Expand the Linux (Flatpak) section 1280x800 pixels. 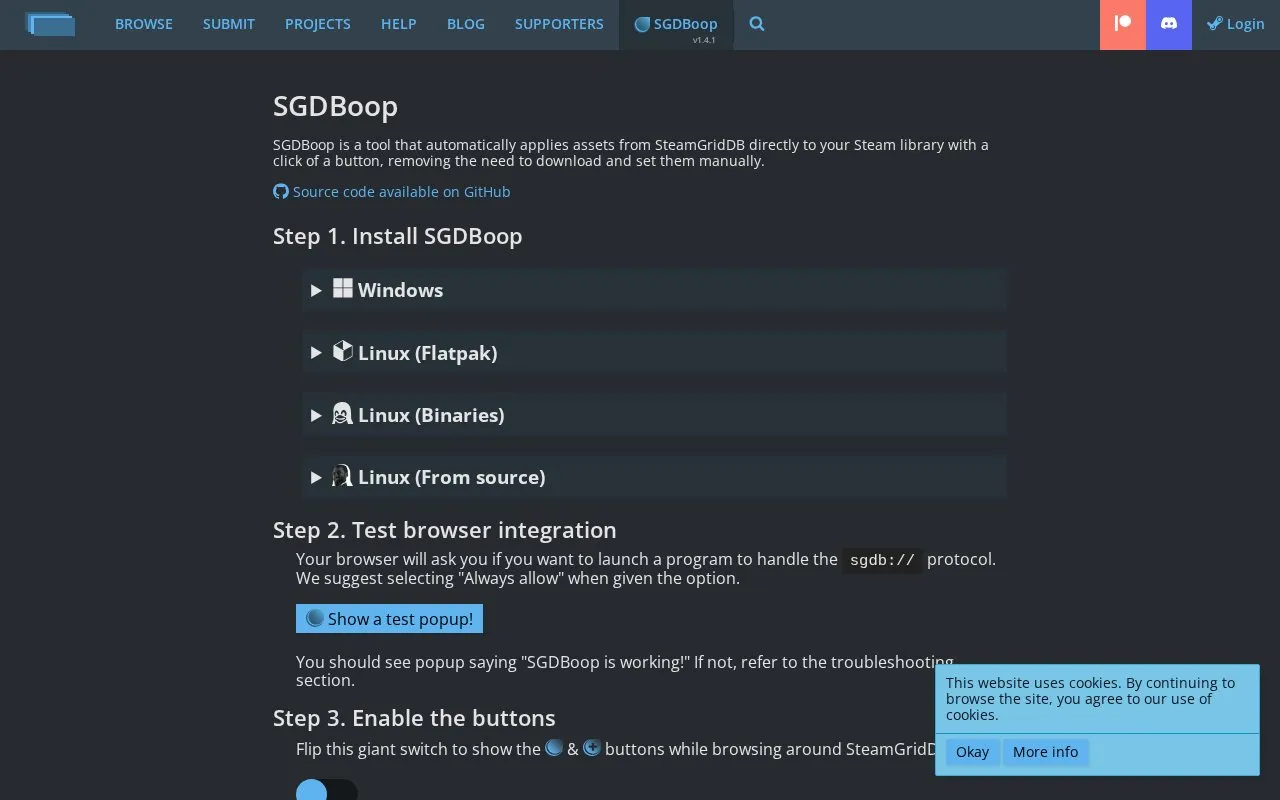[x=654, y=352]
